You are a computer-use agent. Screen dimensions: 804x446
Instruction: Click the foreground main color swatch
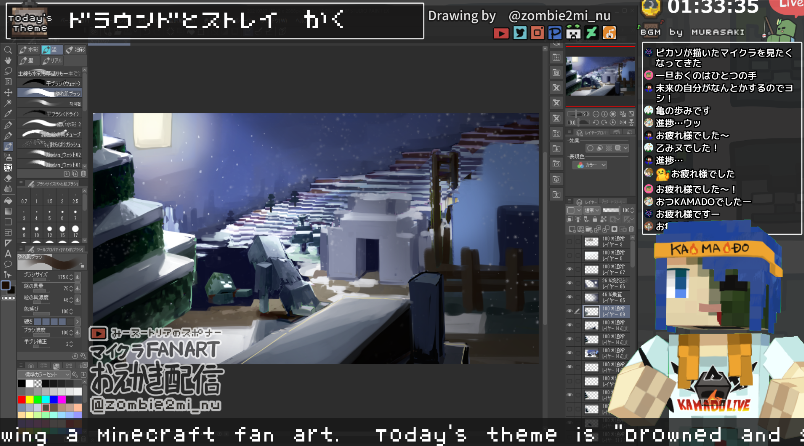(6, 286)
